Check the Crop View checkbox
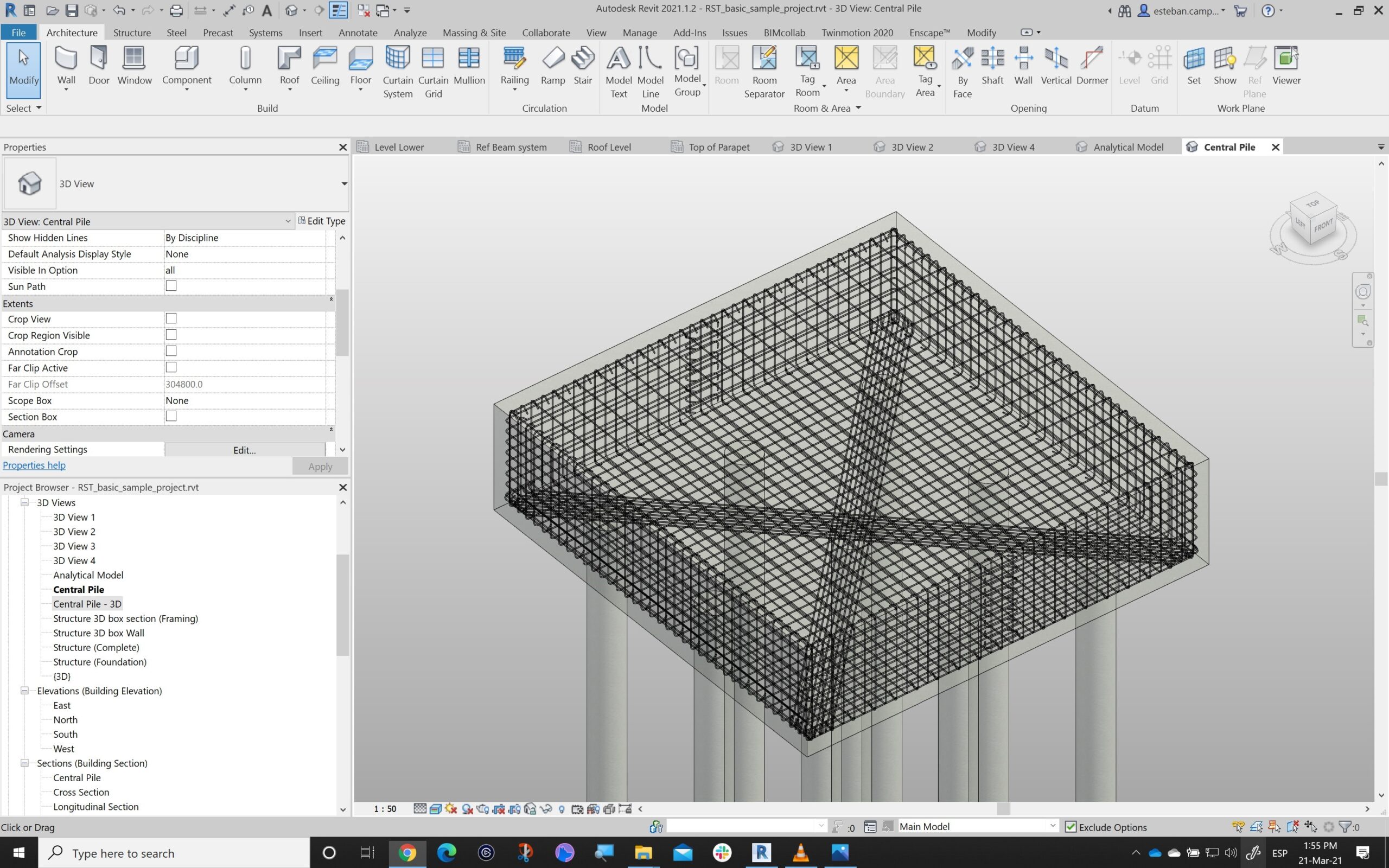Screen dimensions: 1389x868 [x=171, y=318]
